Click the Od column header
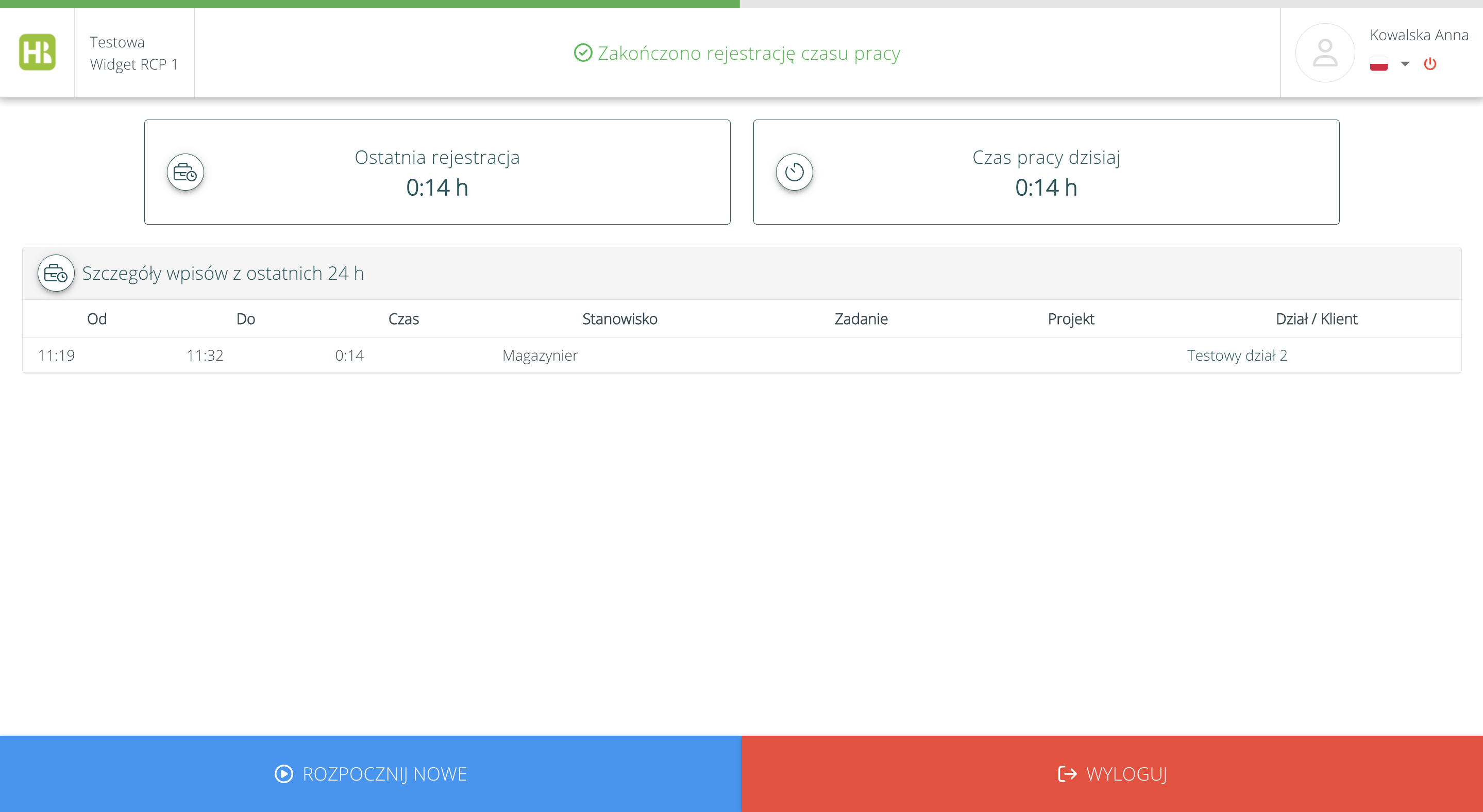Viewport: 1483px width, 812px height. [x=97, y=319]
